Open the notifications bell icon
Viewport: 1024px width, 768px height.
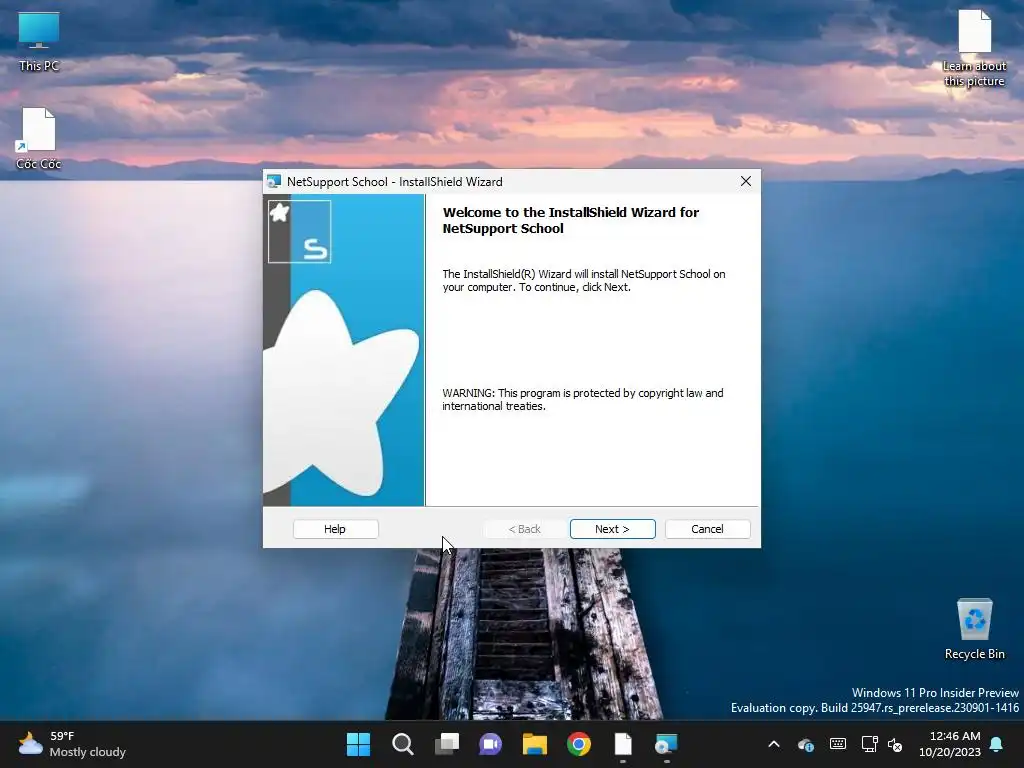(996, 744)
